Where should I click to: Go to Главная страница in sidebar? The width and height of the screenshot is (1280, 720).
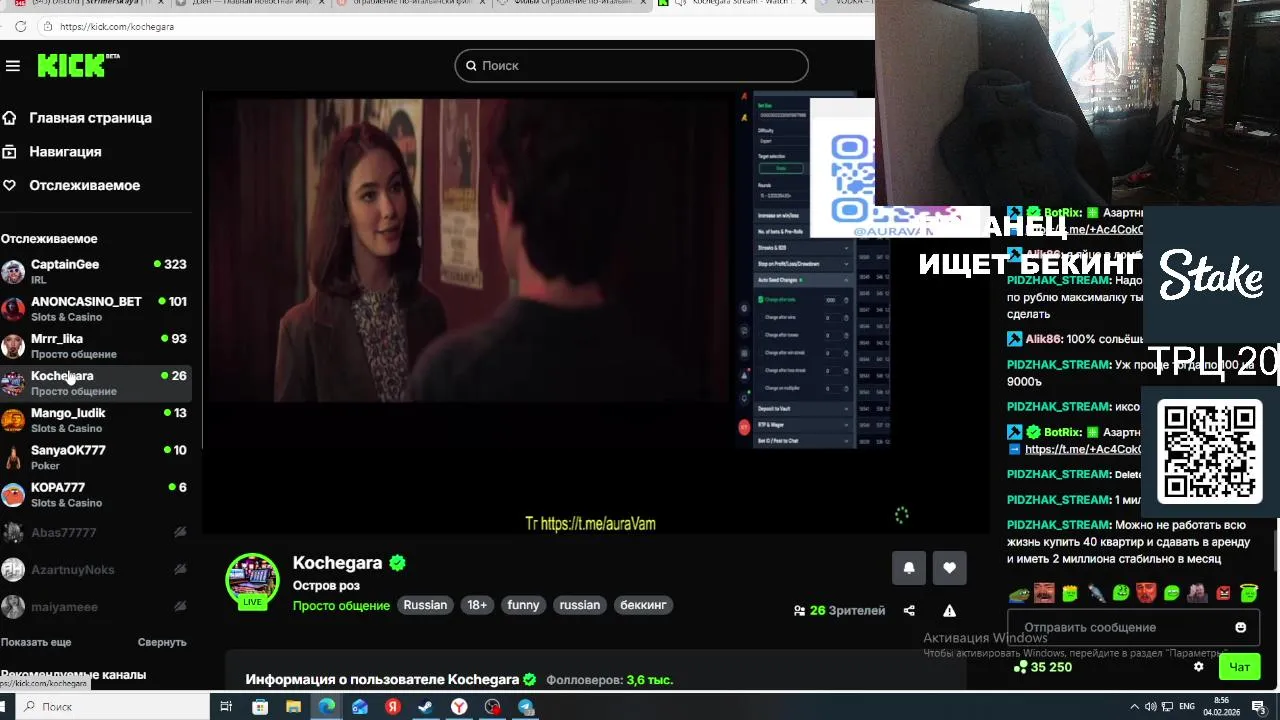click(x=90, y=118)
